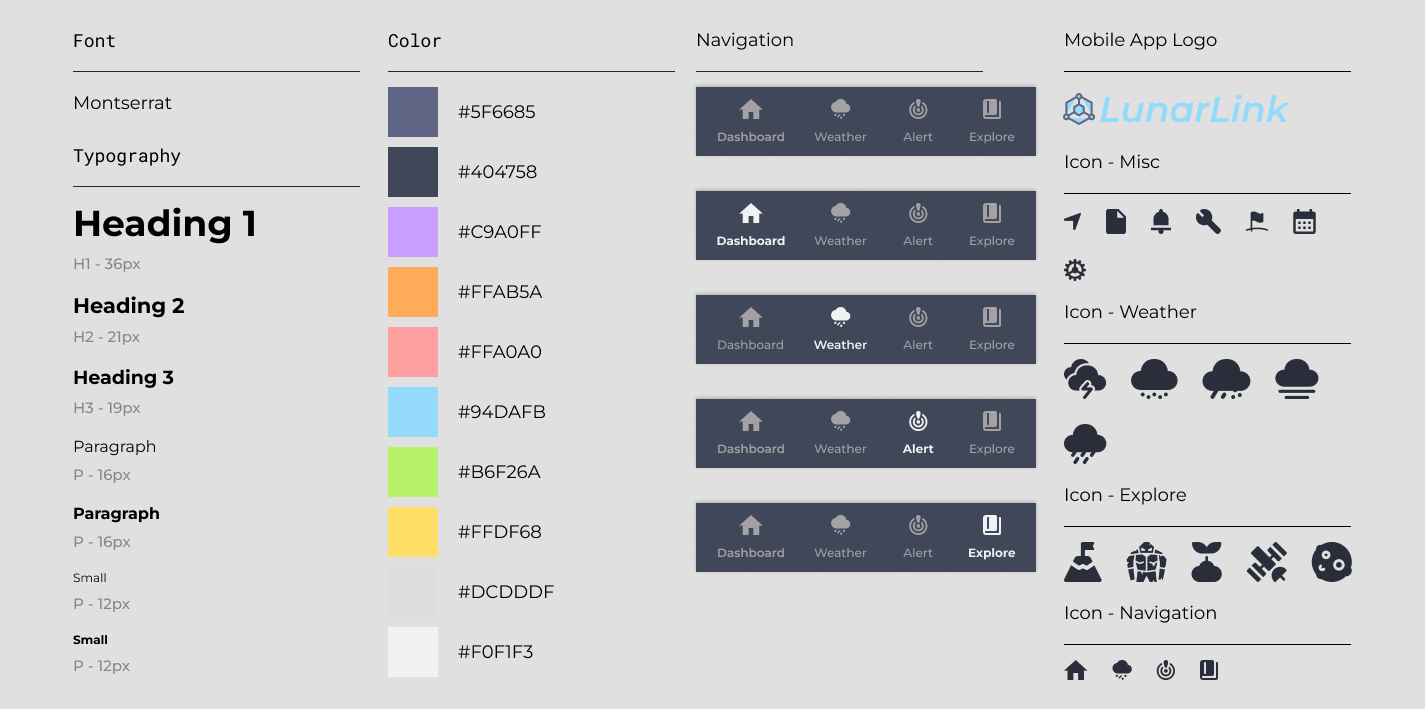Click the LunarLink app logo
The height and width of the screenshot is (709, 1425).
[1175, 110]
